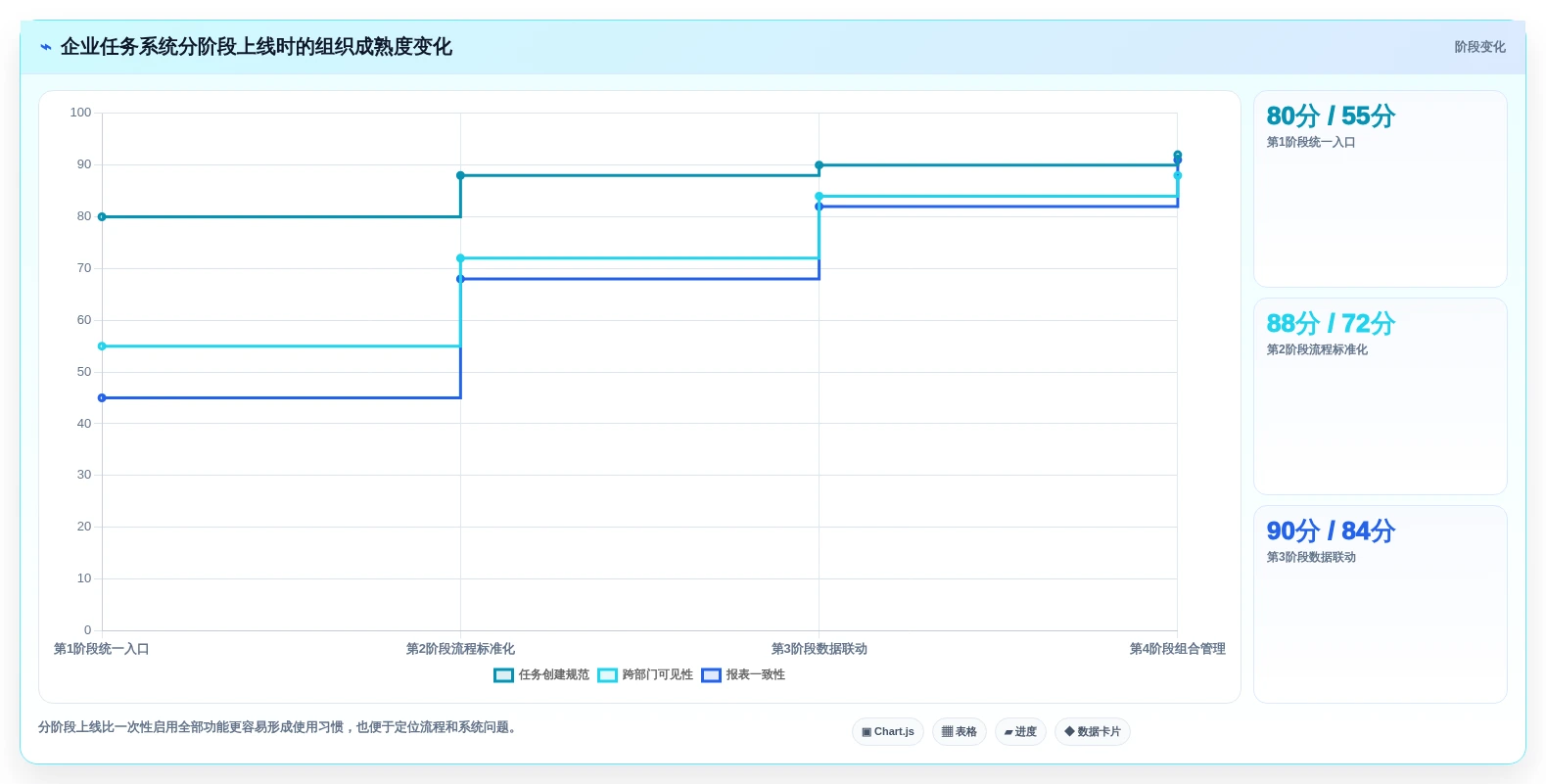
Task: Click the 跨部门可见性 legend label
Action: coord(658,675)
